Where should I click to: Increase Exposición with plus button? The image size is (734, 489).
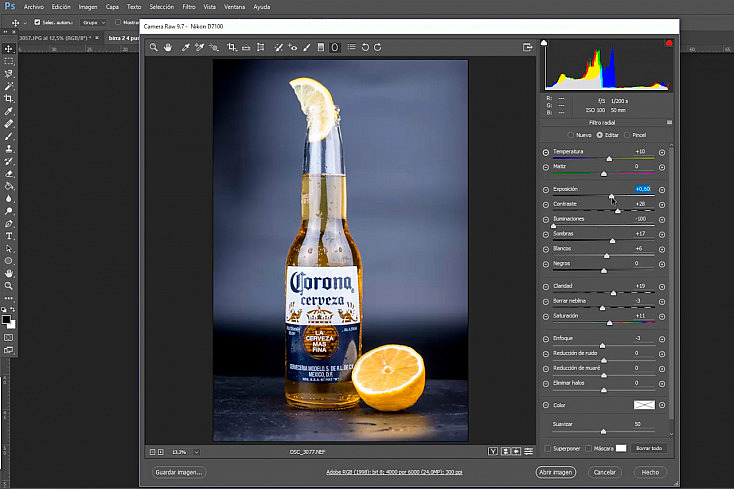click(662, 190)
